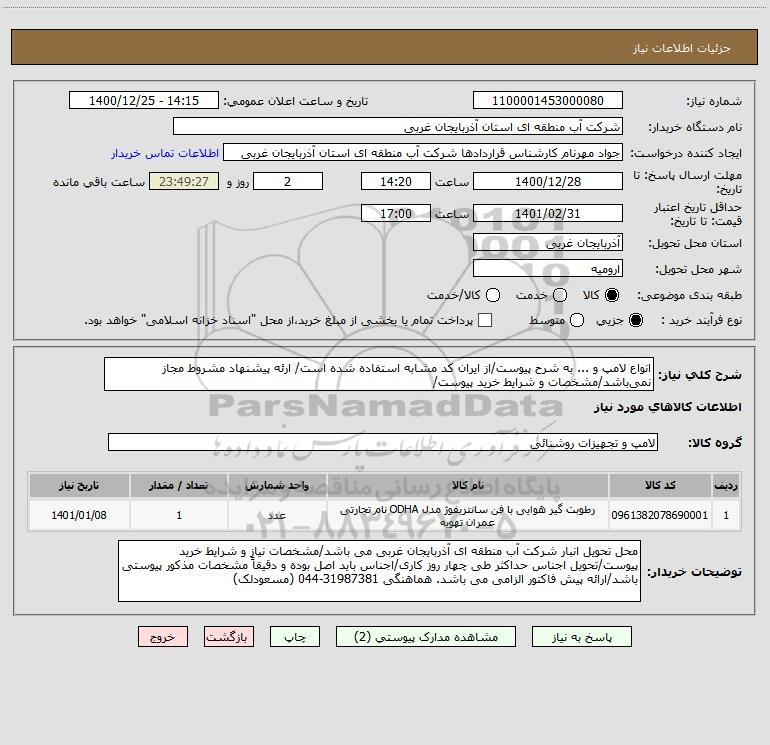Select the خدمت radio button
This screenshot has height=745, width=770.
coord(560,295)
